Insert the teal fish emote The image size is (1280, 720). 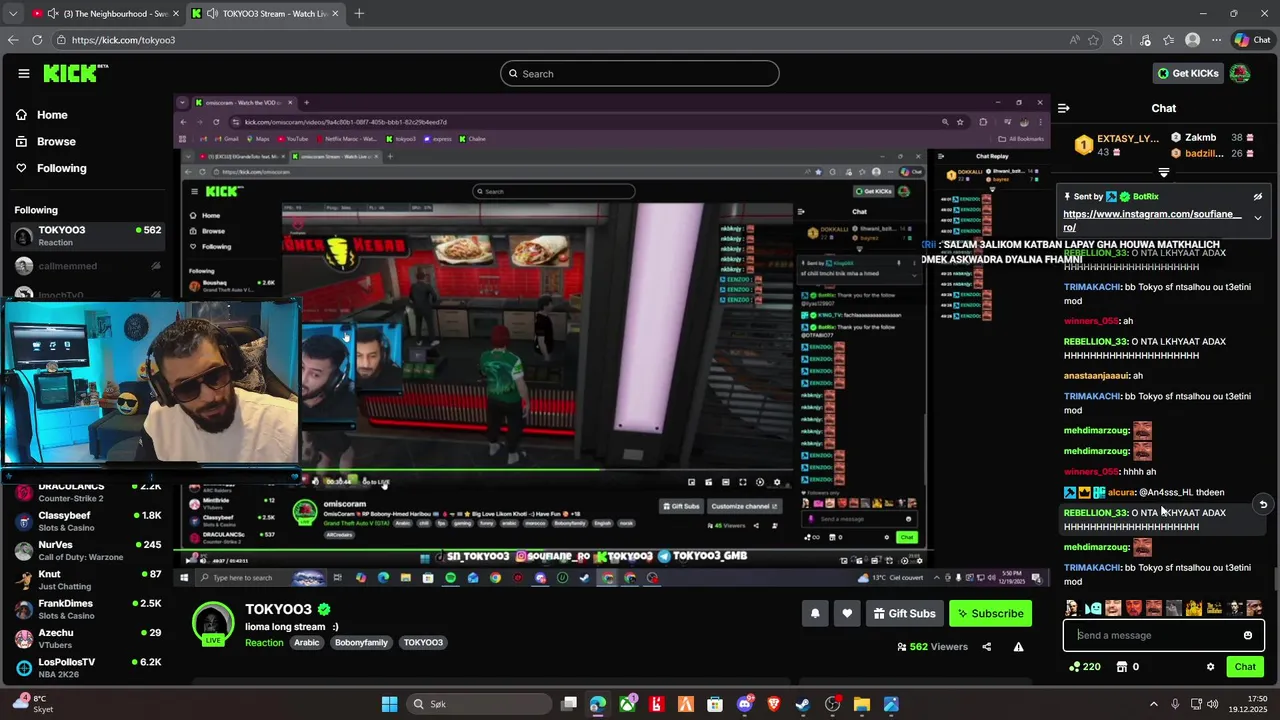[1092, 608]
